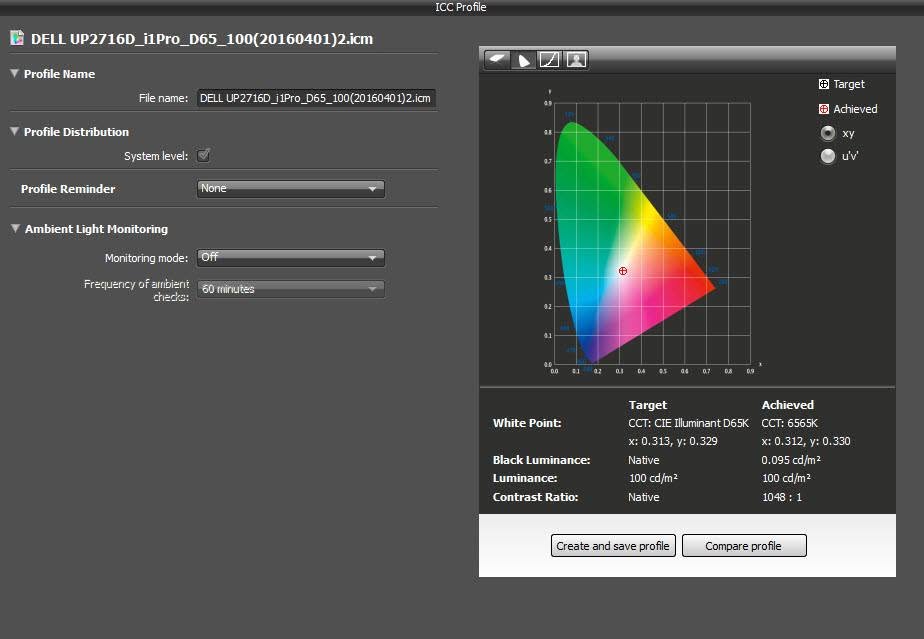
Task: Click the target luminance 100 cd/m² value
Action: pyautogui.click(x=654, y=478)
